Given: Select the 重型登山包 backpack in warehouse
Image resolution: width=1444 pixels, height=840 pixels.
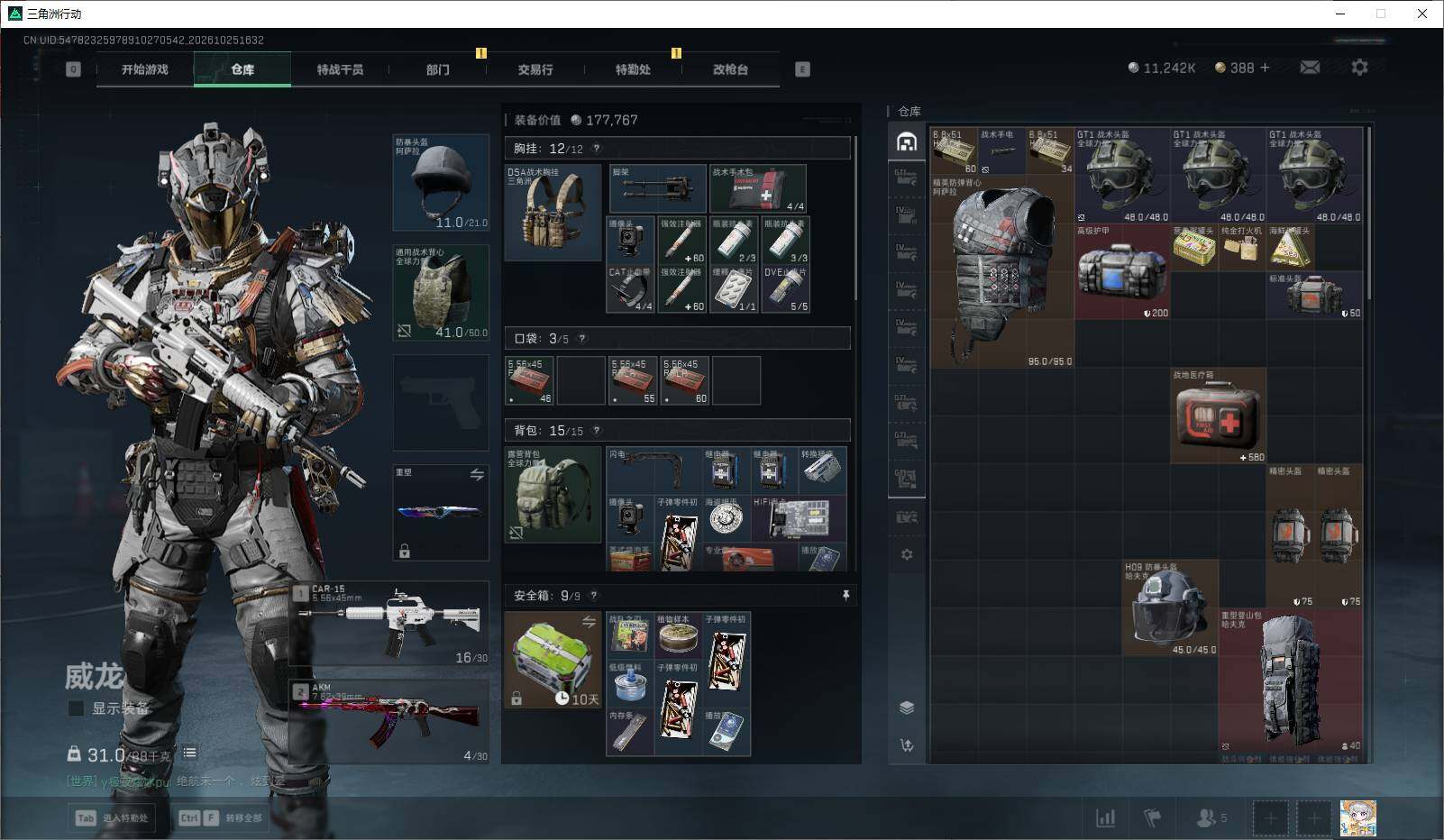Looking at the screenshot, I should pyautogui.click(x=1291, y=680).
